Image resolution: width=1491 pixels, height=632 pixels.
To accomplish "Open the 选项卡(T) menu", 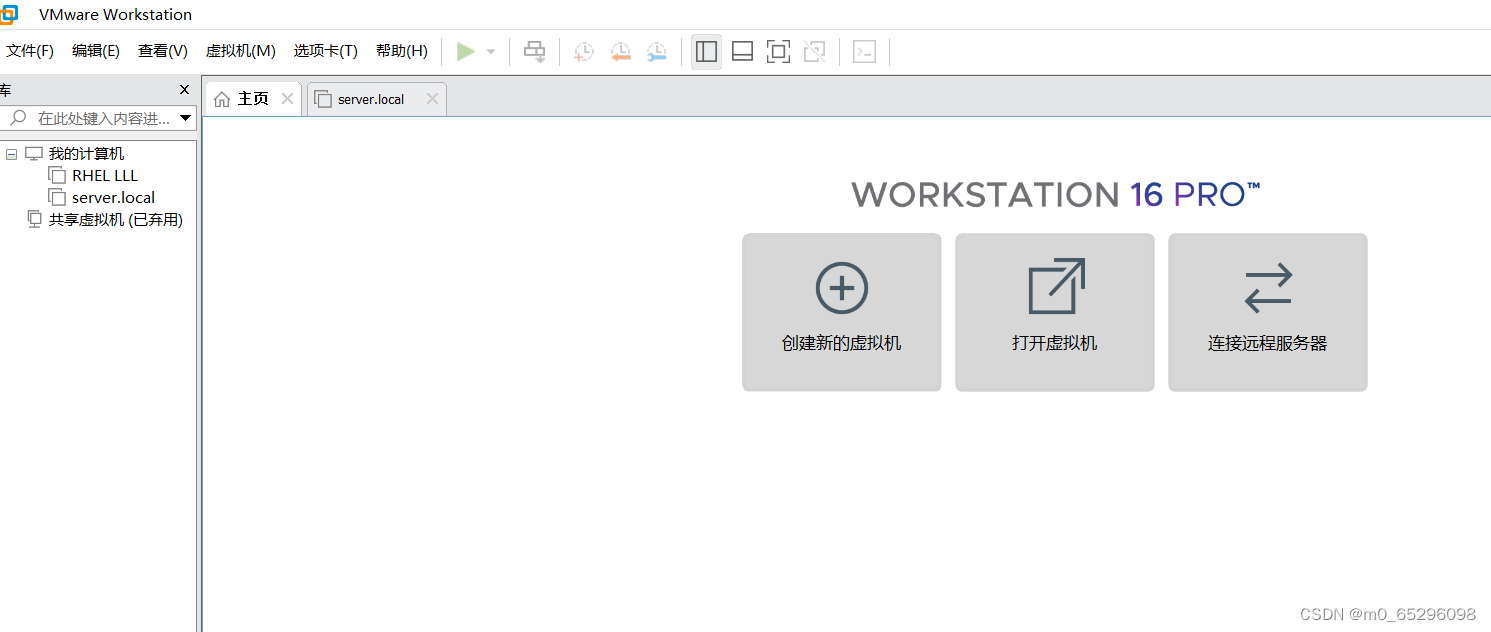I will pos(325,51).
